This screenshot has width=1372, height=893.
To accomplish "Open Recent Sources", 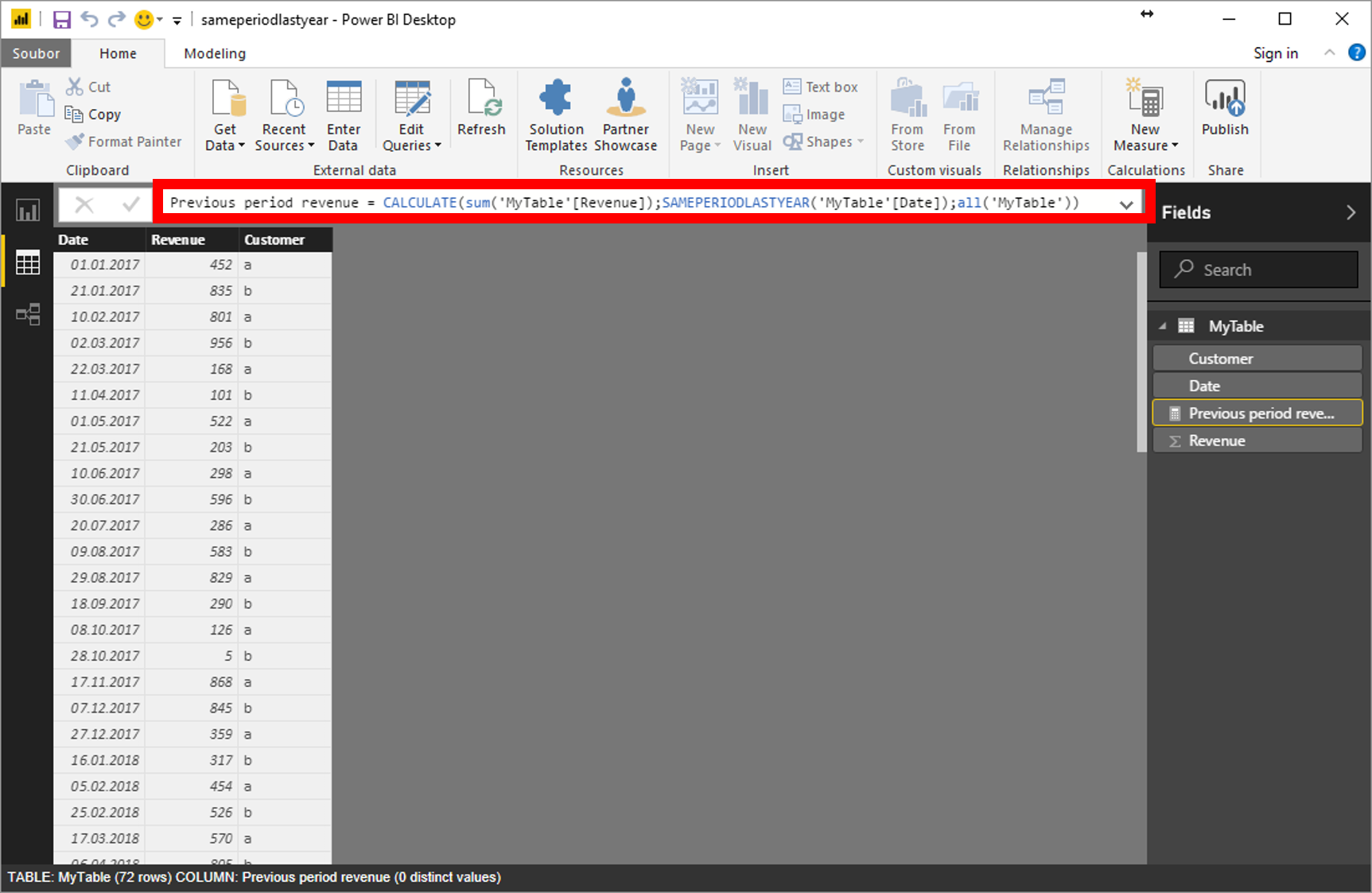I will 284,115.
